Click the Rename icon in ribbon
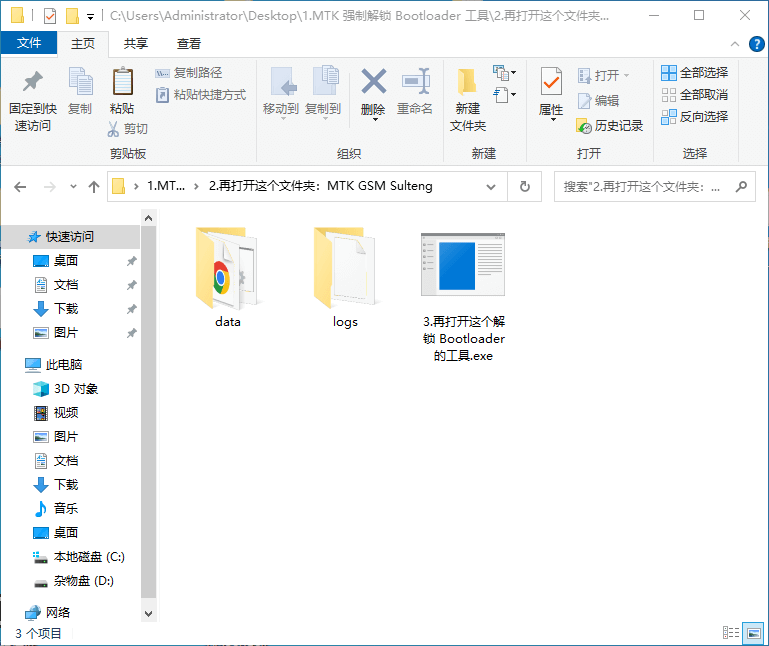Viewport: 769px width, 646px height. tap(415, 83)
